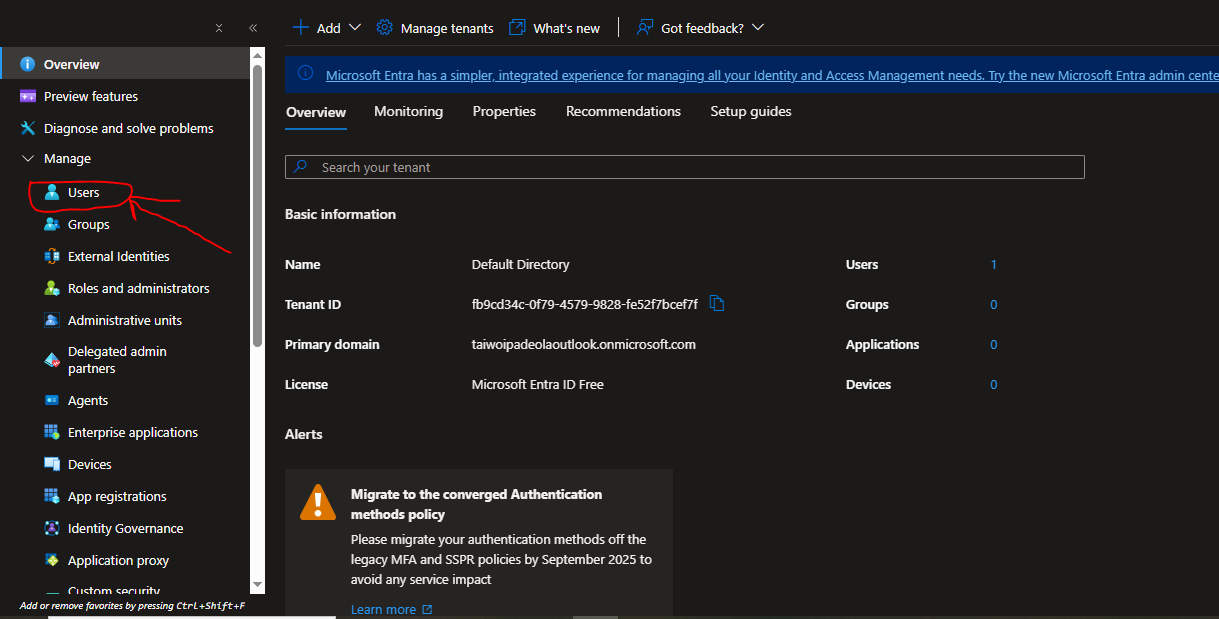This screenshot has height=619, width=1219.
Task: Select External Identities in the sidebar
Action: pyautogui.click(x=107, y=256)
